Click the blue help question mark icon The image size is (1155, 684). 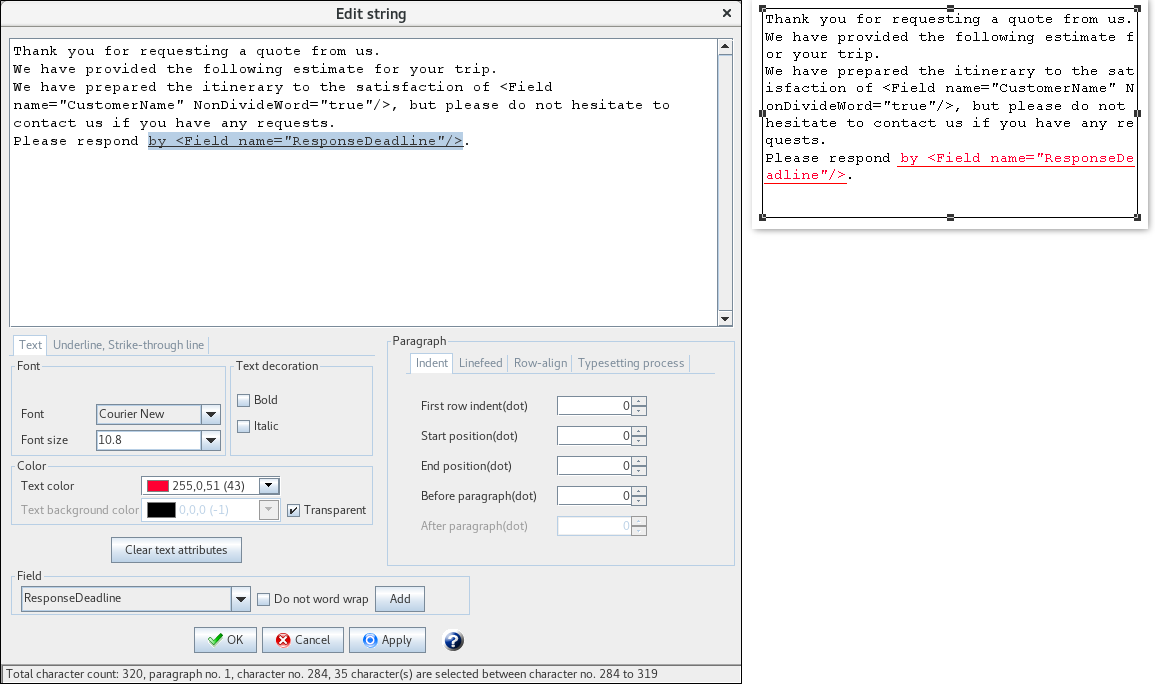click(x=454, y=641)
